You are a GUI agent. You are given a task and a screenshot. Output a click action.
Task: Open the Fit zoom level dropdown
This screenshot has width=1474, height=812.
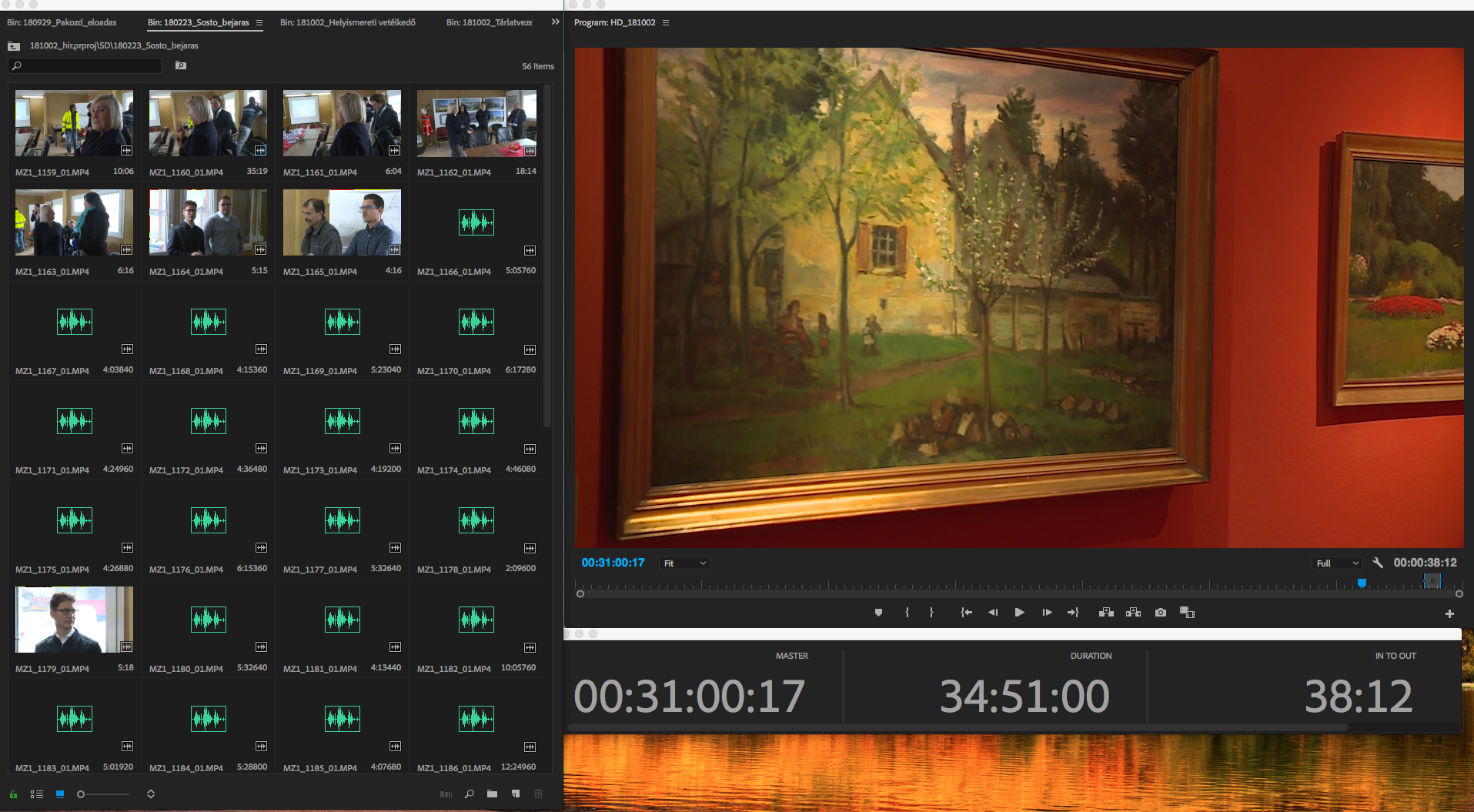pos(684,563)
